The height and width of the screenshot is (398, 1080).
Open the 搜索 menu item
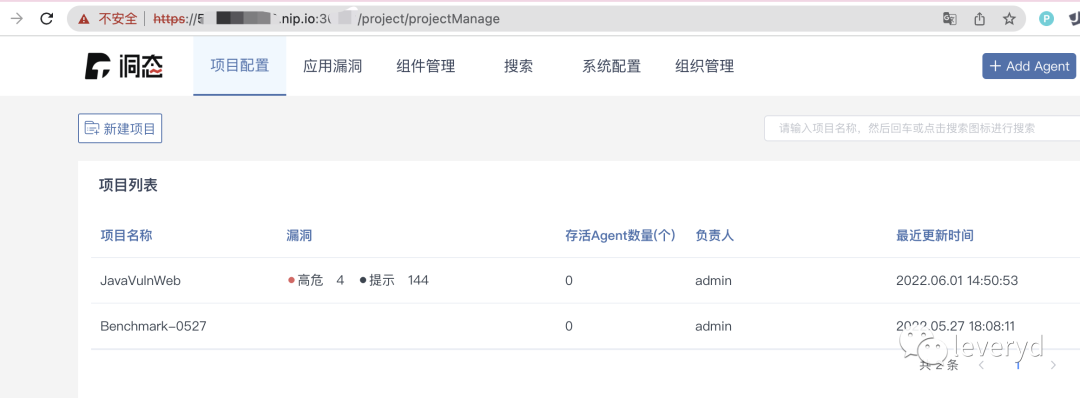(519, 66)
